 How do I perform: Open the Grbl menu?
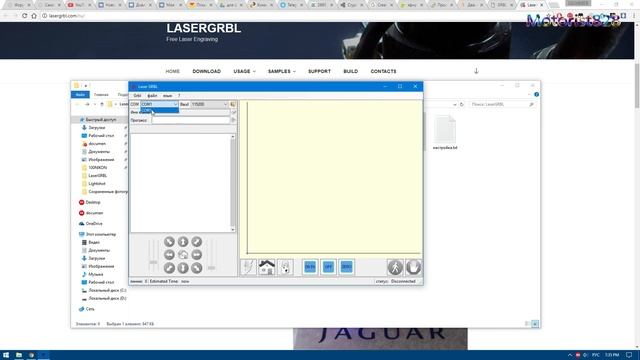(137, 96)
